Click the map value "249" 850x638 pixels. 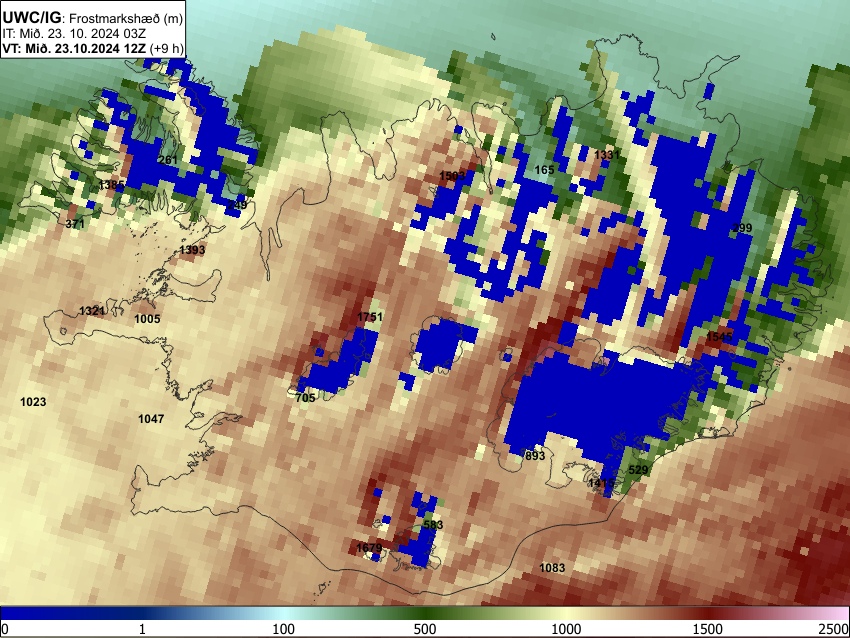point(237,205)
